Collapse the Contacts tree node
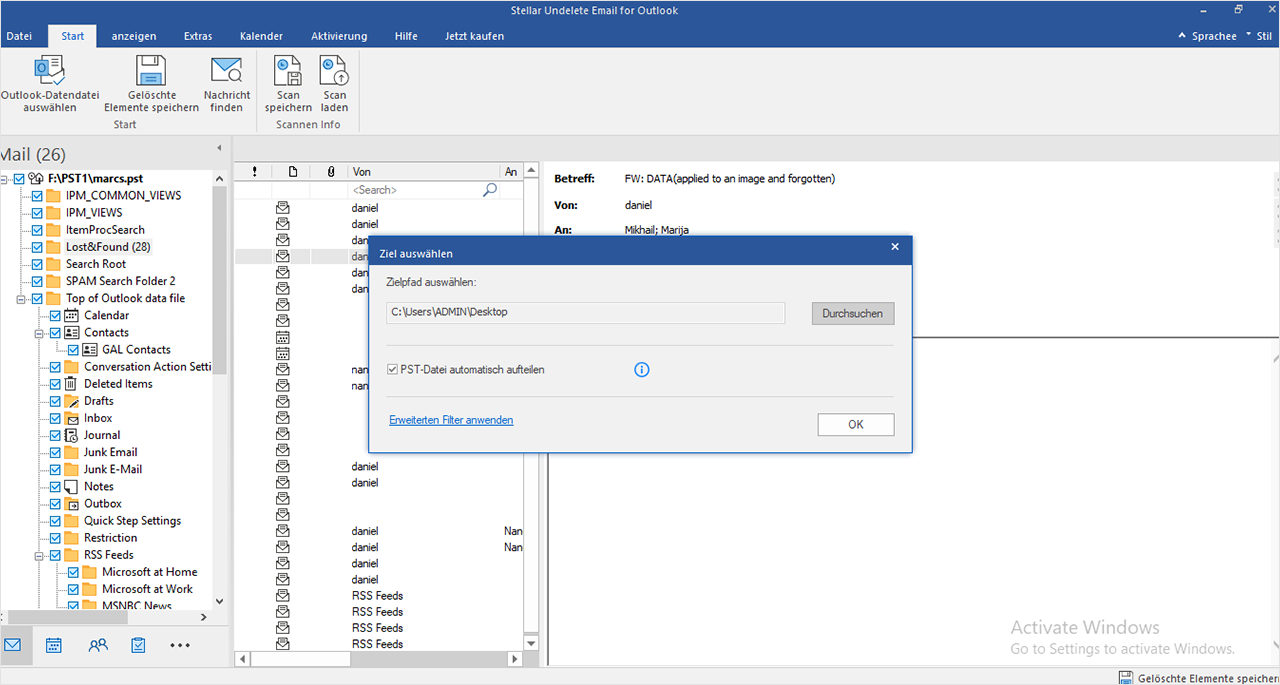Image resolution: width=1280 pixels, height=685 pixels. click(38, 333)
